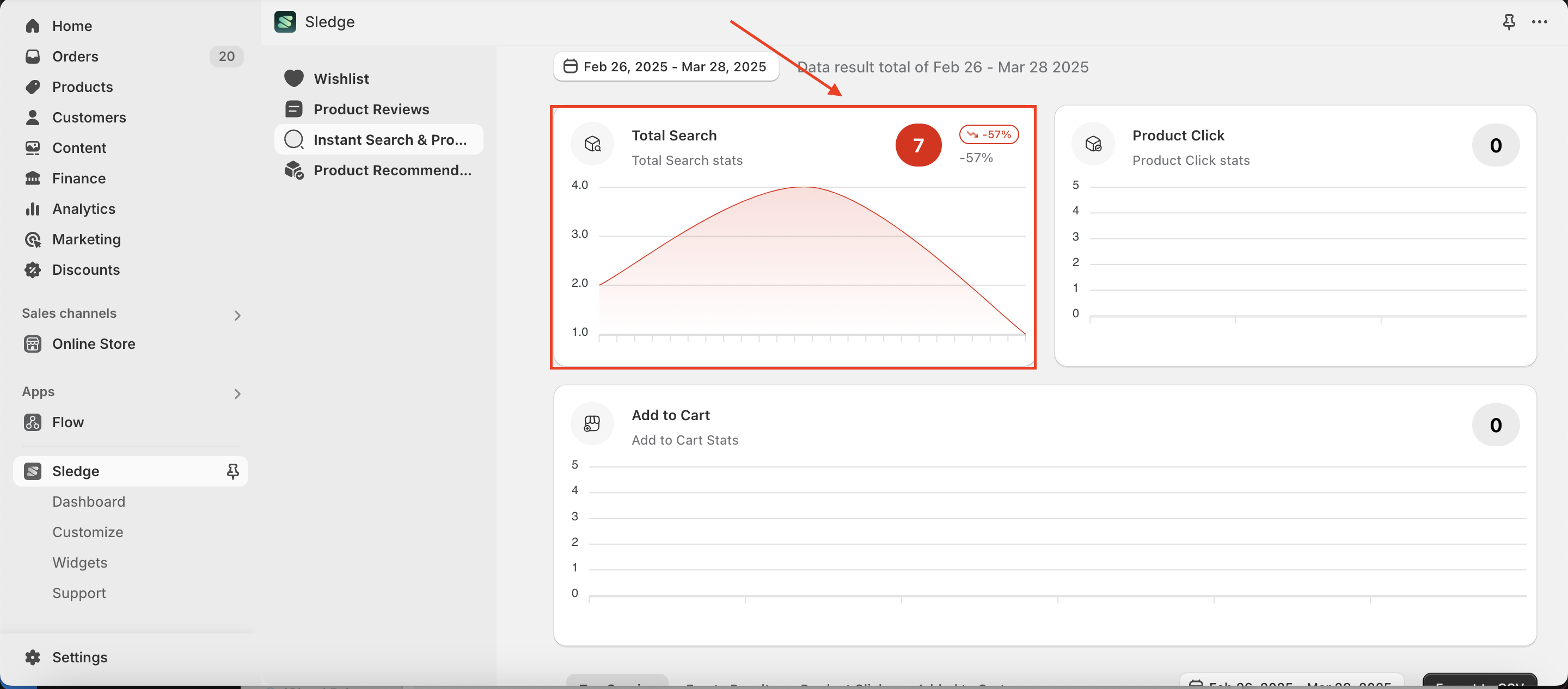Click the Product Reviews icon

[294, 109]
